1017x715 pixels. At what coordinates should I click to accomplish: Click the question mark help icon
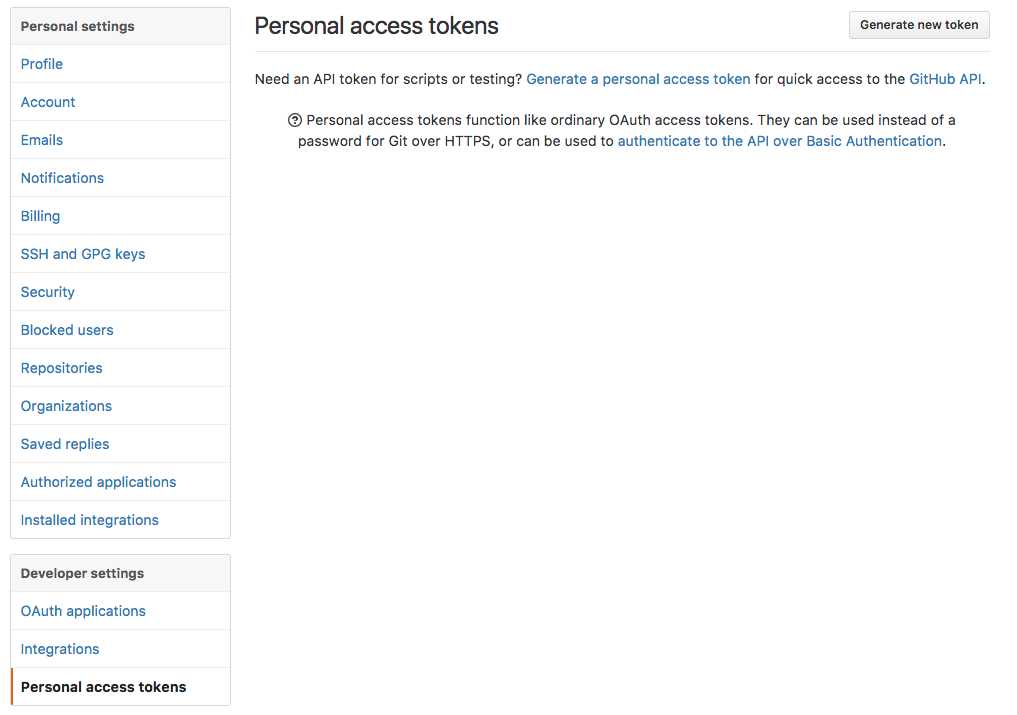tap(294, 120)
